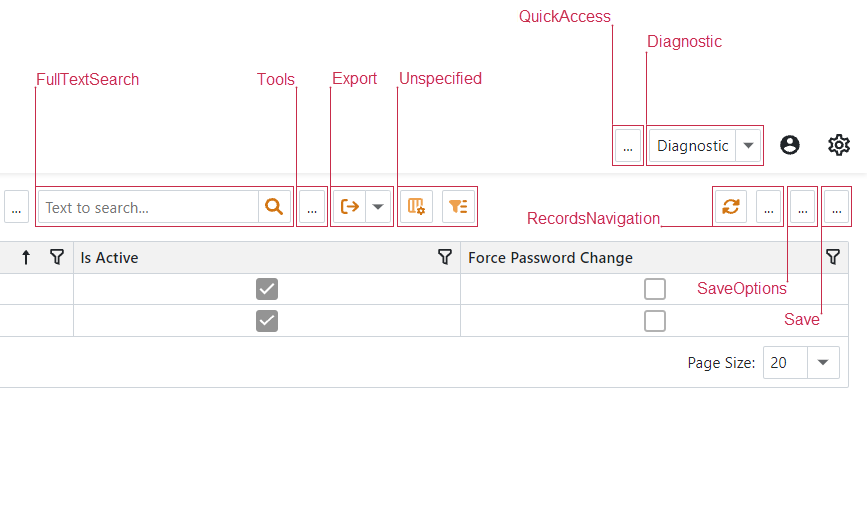The height and width of the screenshot is (512, 867).
Task: Check Force Password Change in second row
Action: click(655, 321)
